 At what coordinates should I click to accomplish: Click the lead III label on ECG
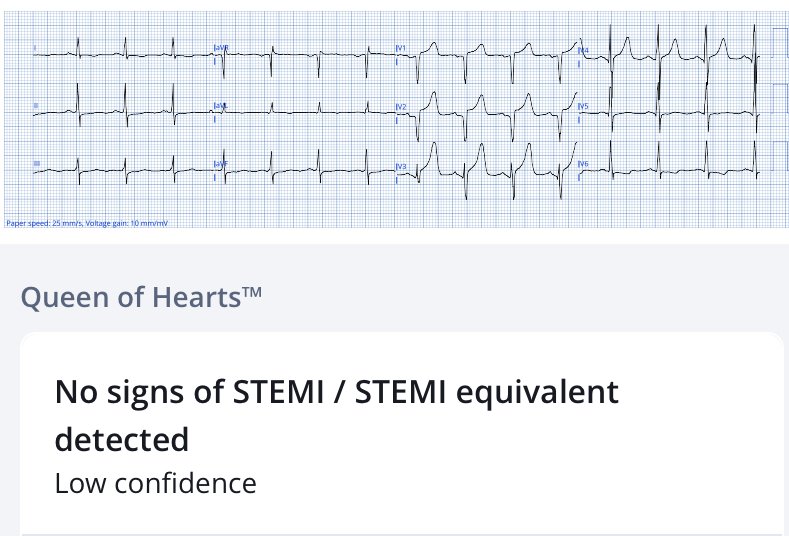click(36, 163)
